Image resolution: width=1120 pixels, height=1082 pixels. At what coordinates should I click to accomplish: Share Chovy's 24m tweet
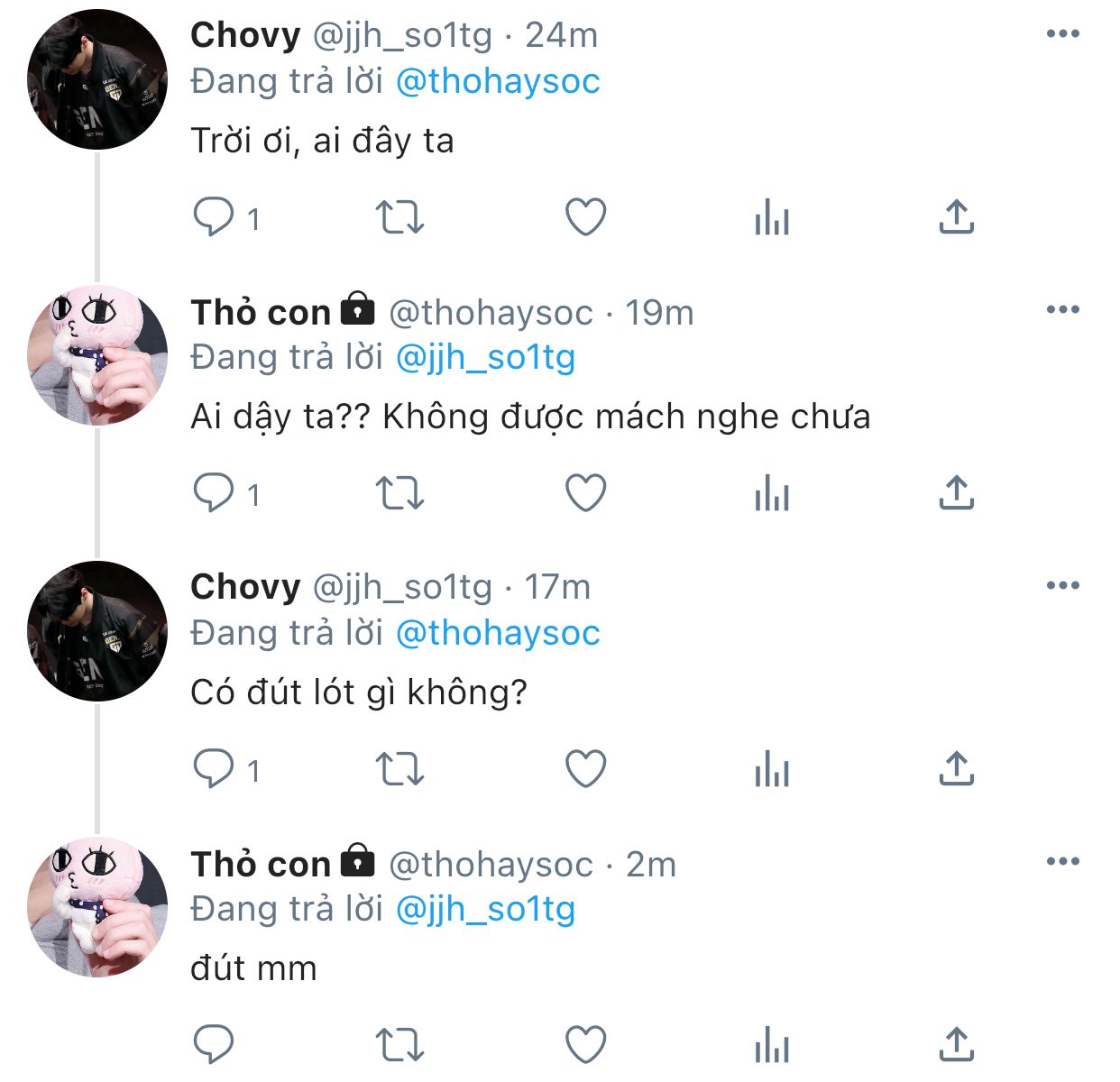[x=956, y=217]
